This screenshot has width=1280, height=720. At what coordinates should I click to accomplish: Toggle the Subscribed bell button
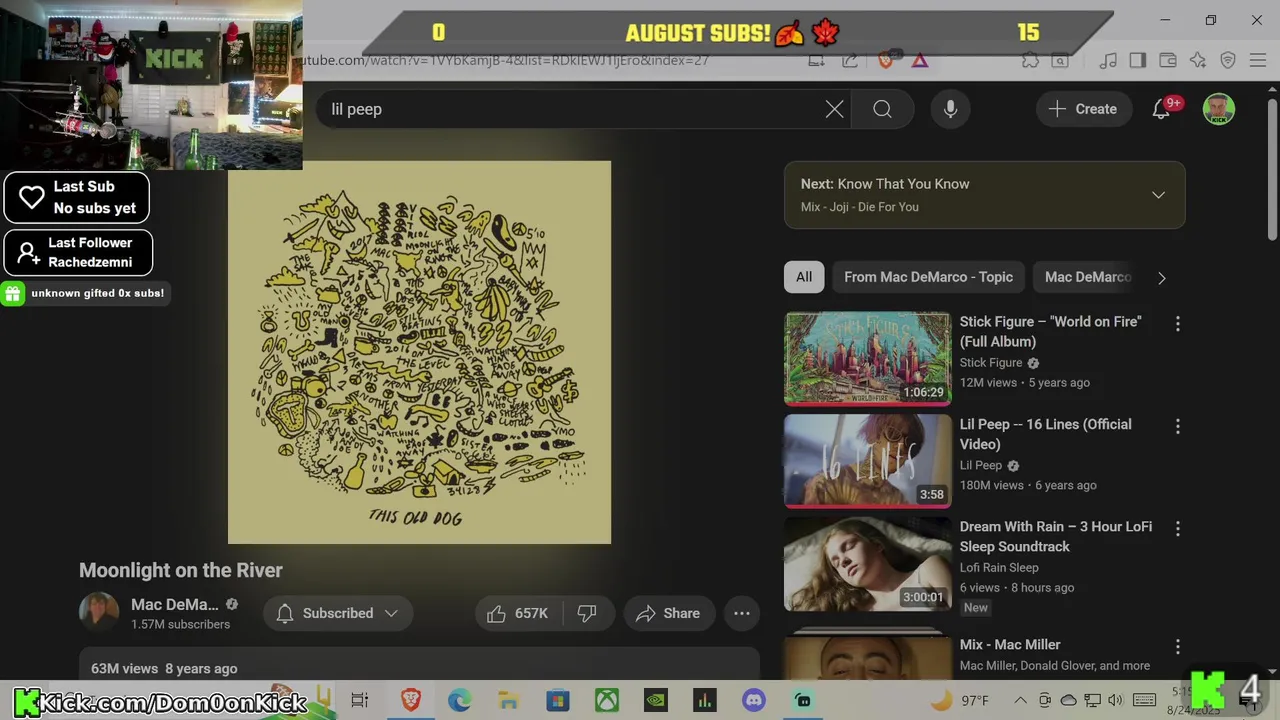coord(337,613)
